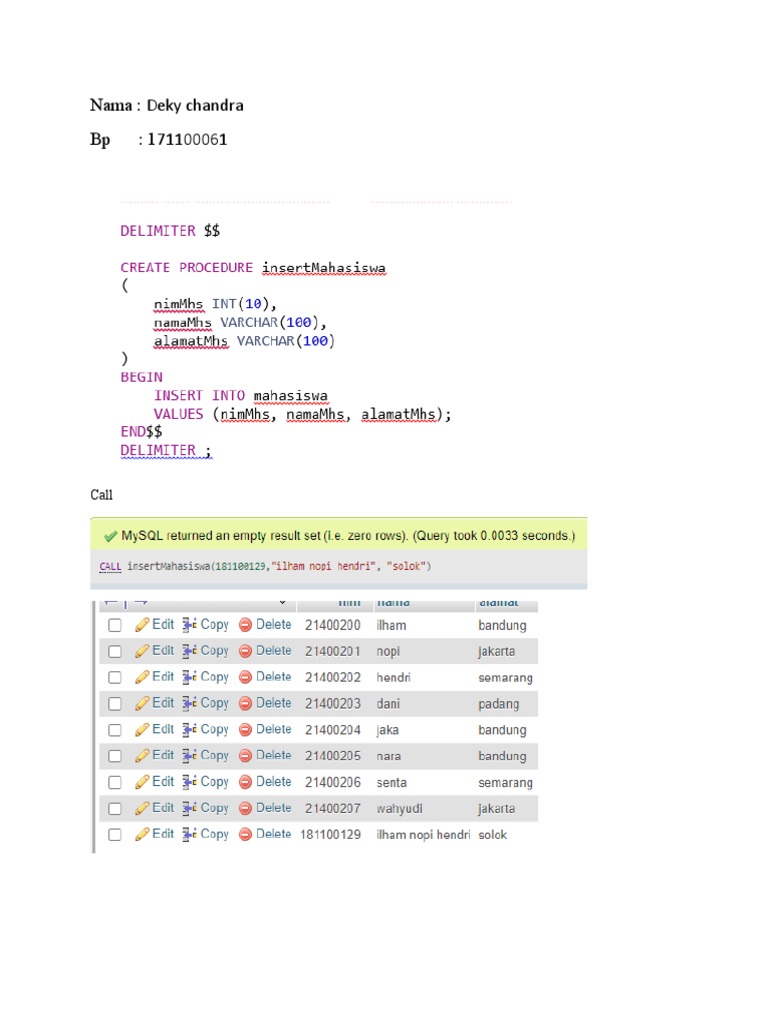This screenshot has width=768, height=1024.
Task: Click the 'DELIMITER $$' line
Action: 170,231
